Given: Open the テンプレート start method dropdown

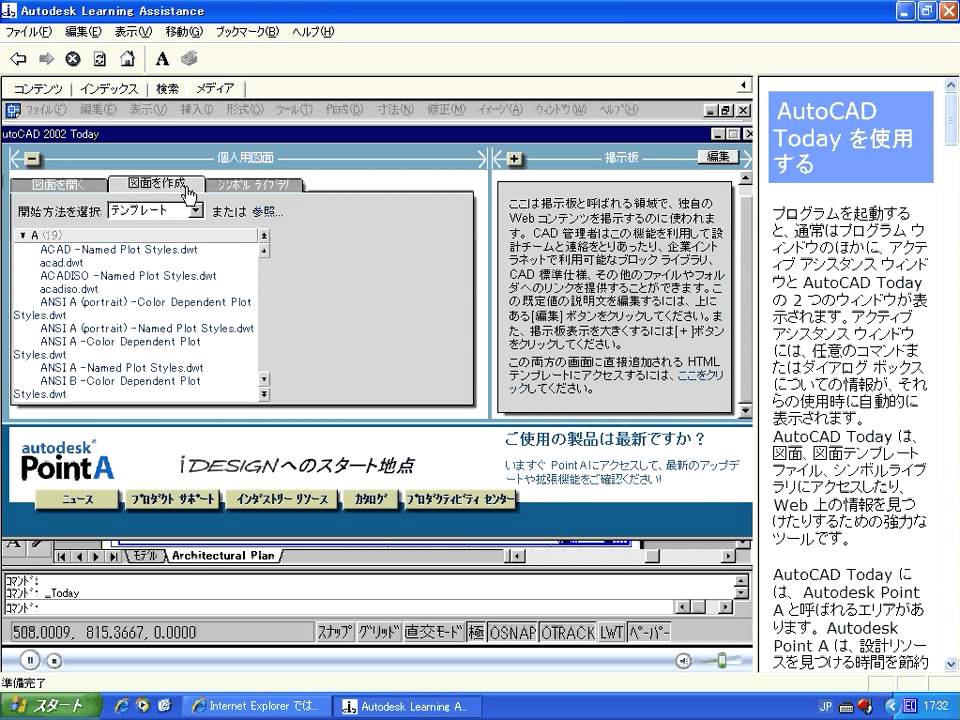Looking at the screenshot, I should (x=156, y=211).
